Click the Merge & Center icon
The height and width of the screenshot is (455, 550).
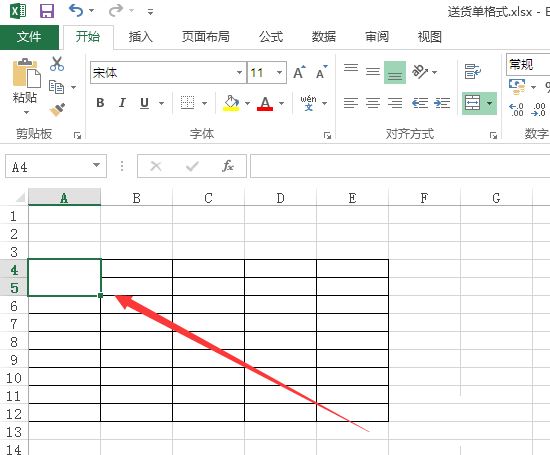472,103
